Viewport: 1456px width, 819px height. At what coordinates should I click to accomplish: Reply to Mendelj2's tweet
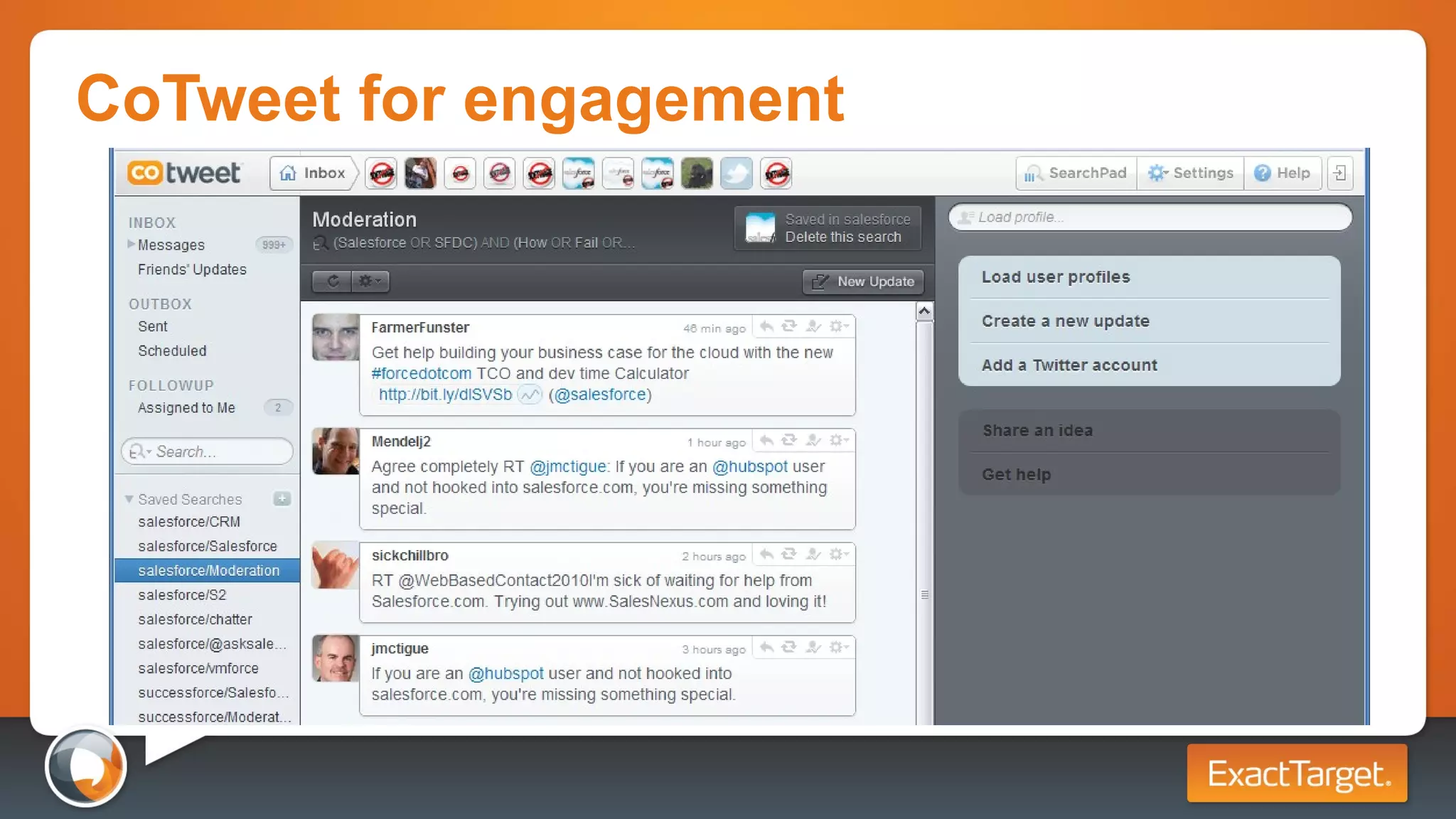766,440
